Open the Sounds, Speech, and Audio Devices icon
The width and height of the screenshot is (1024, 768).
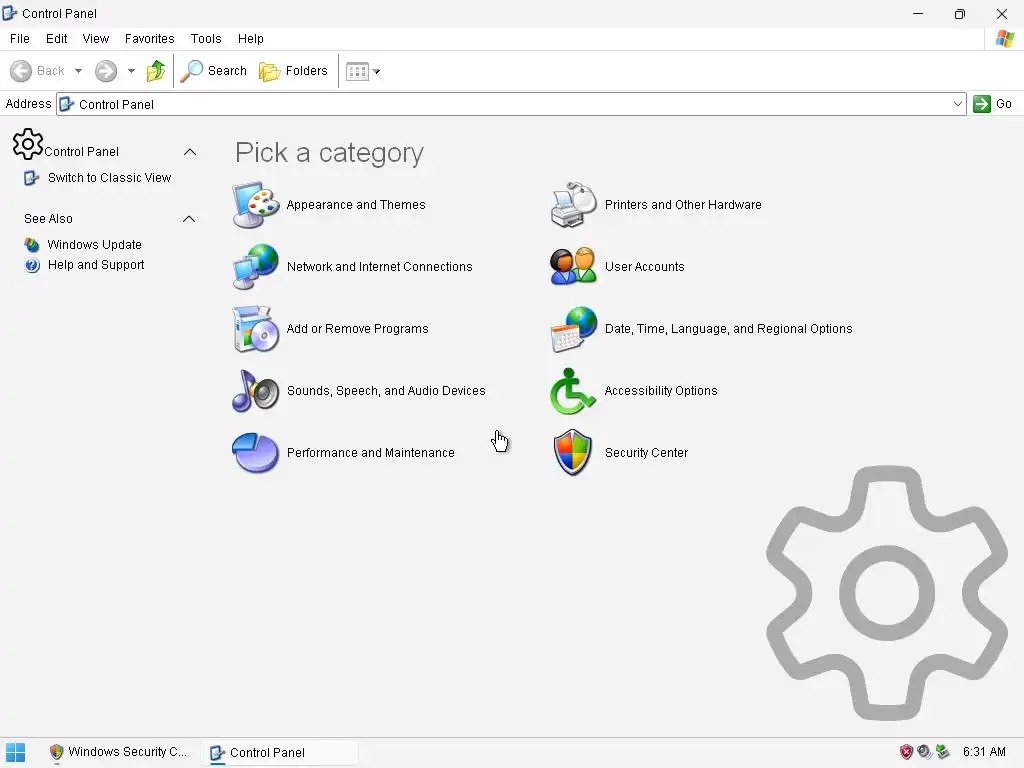[x=256, y=391]
